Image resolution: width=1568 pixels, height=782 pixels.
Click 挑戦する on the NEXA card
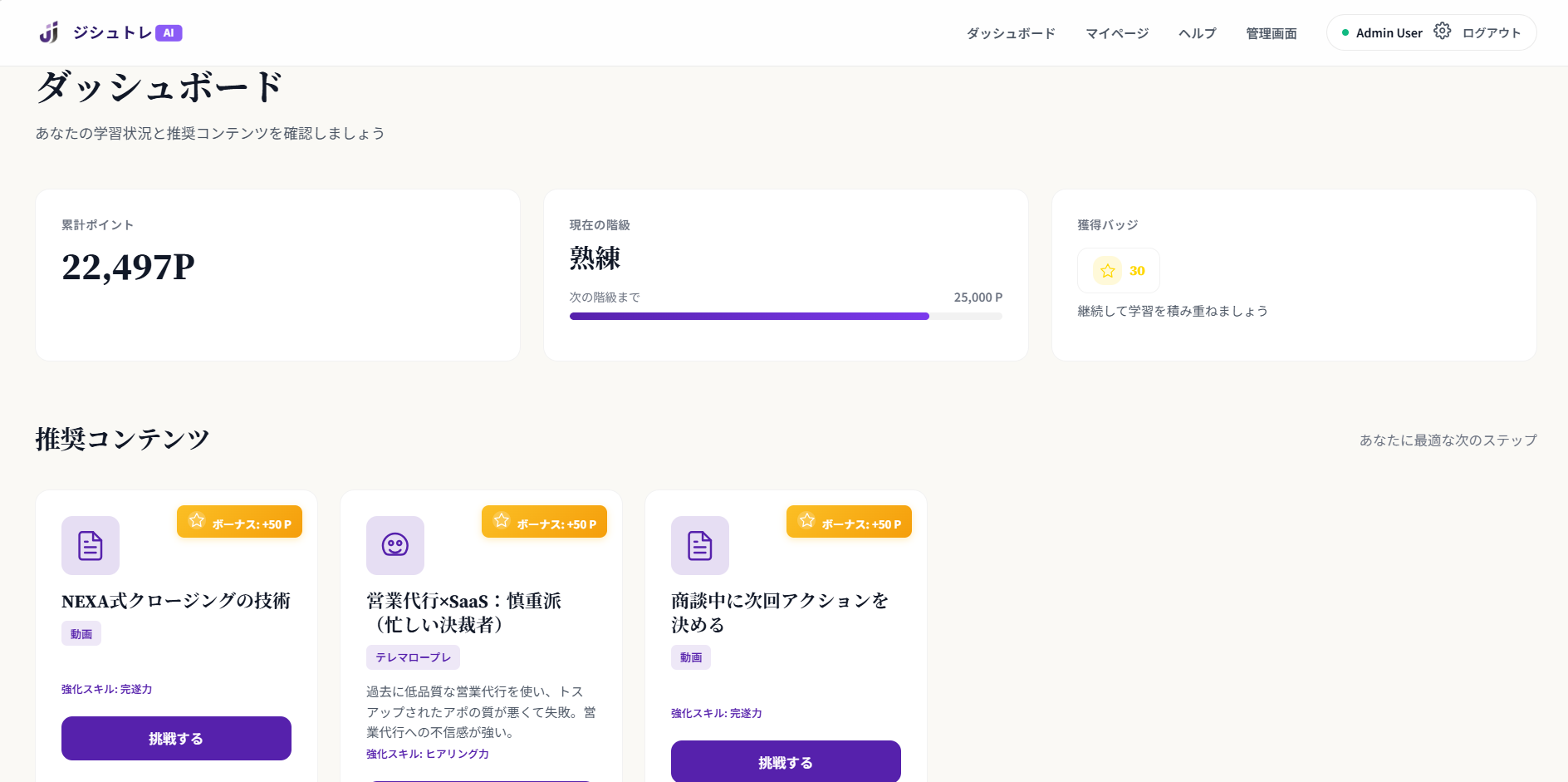pyautogui.click(x=175, y=738)
